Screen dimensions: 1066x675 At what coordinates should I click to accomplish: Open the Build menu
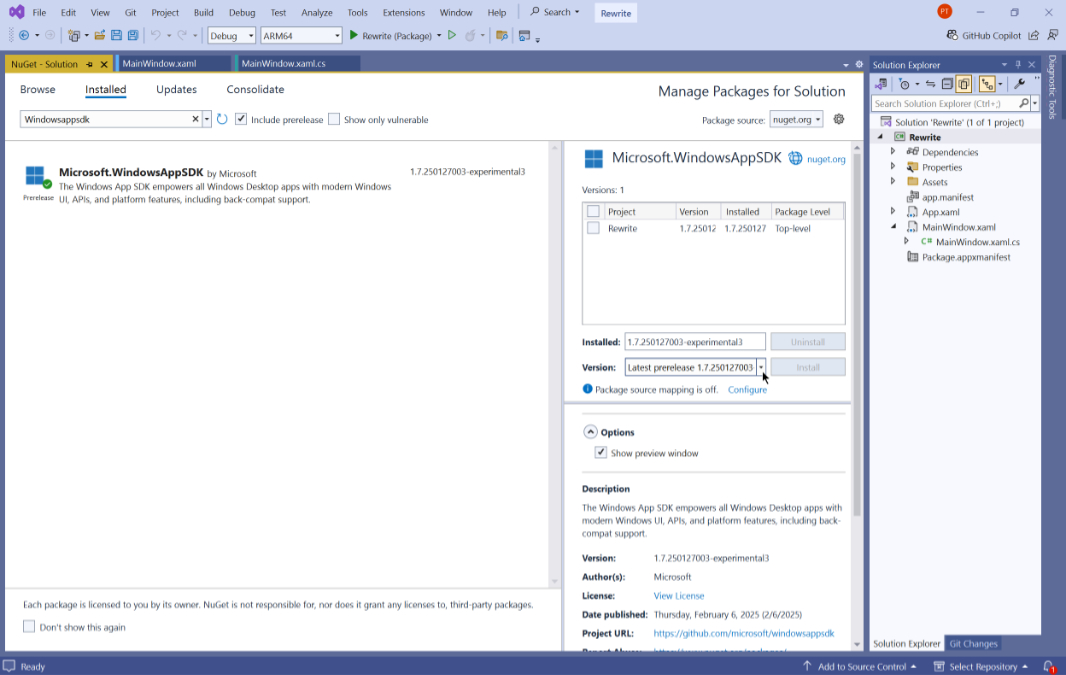203,12
